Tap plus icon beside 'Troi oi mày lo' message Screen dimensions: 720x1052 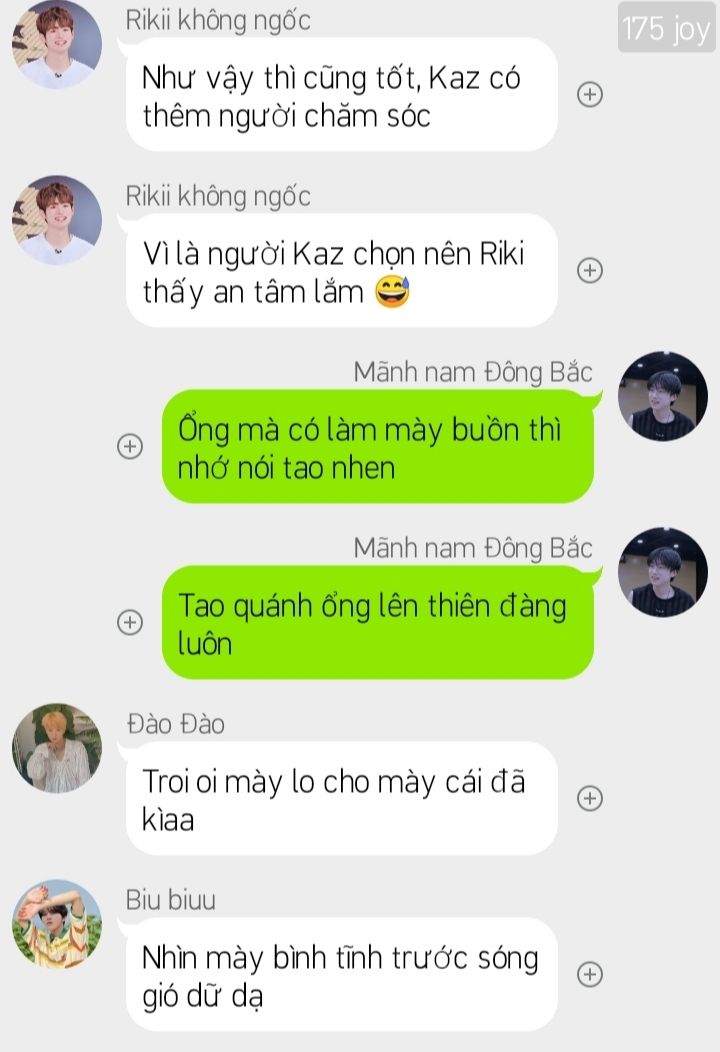[x=590, y=798]
